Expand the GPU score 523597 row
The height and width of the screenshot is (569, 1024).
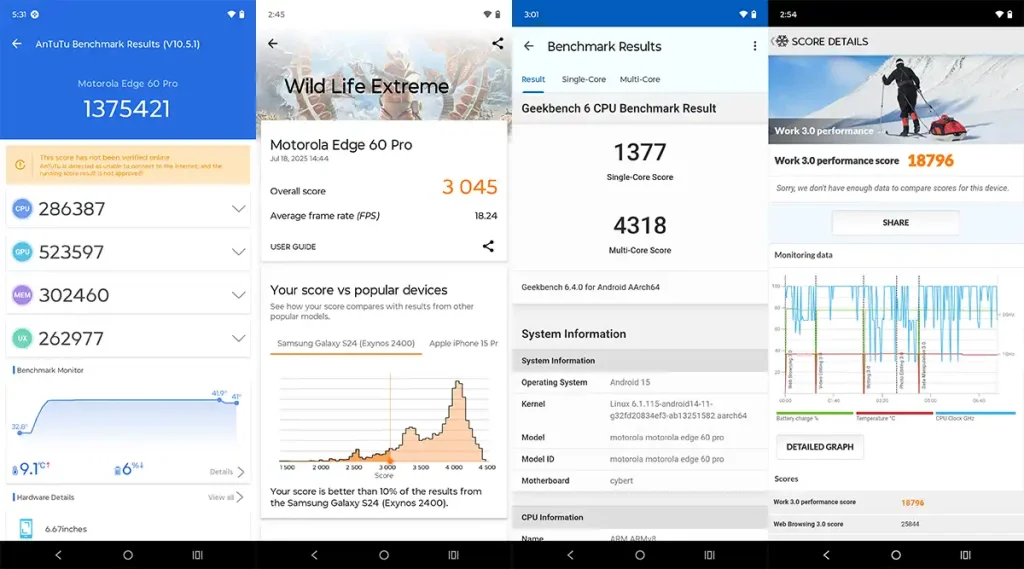point(238,252)
